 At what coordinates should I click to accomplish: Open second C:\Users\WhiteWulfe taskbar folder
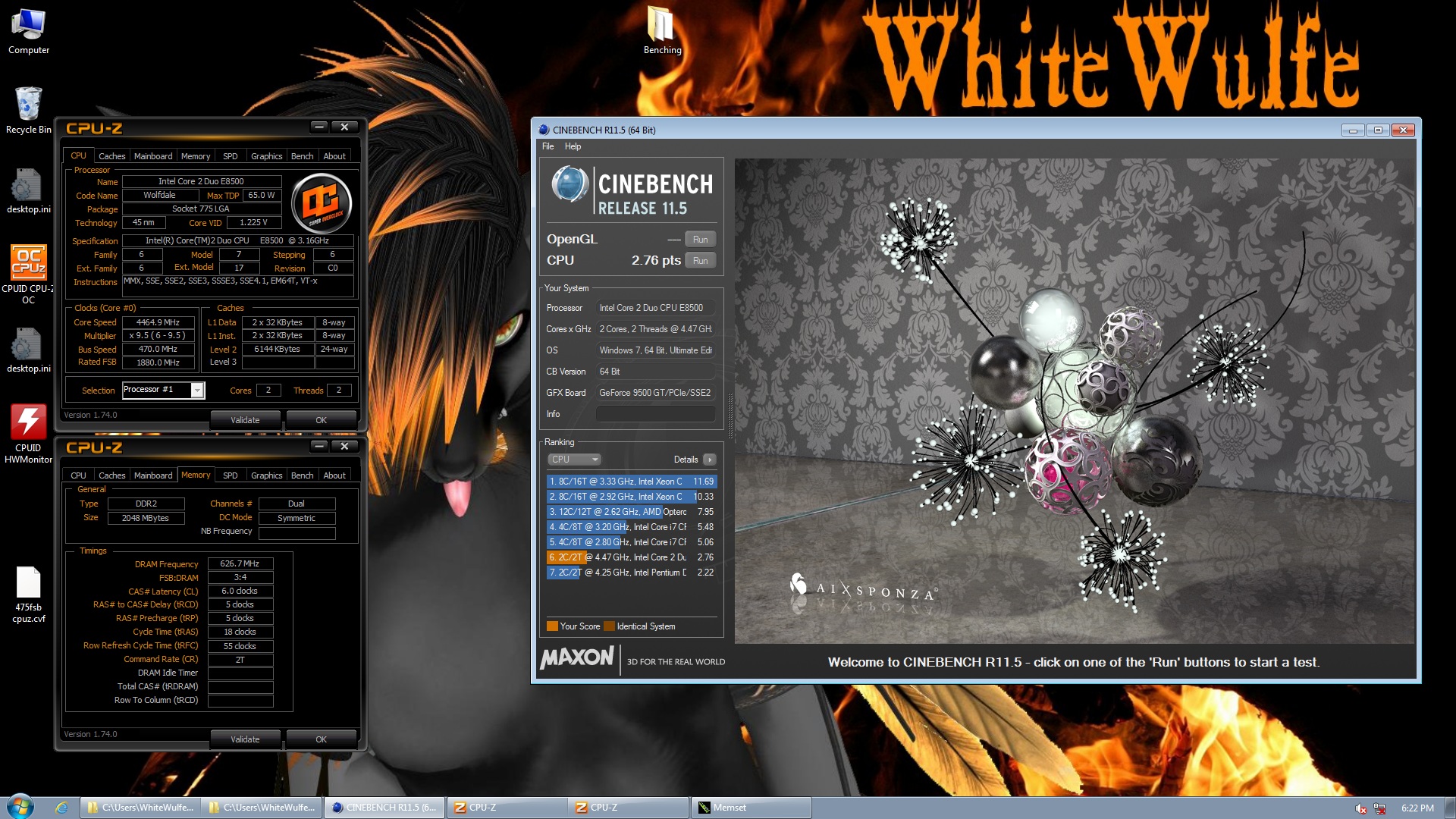point(262,808)
